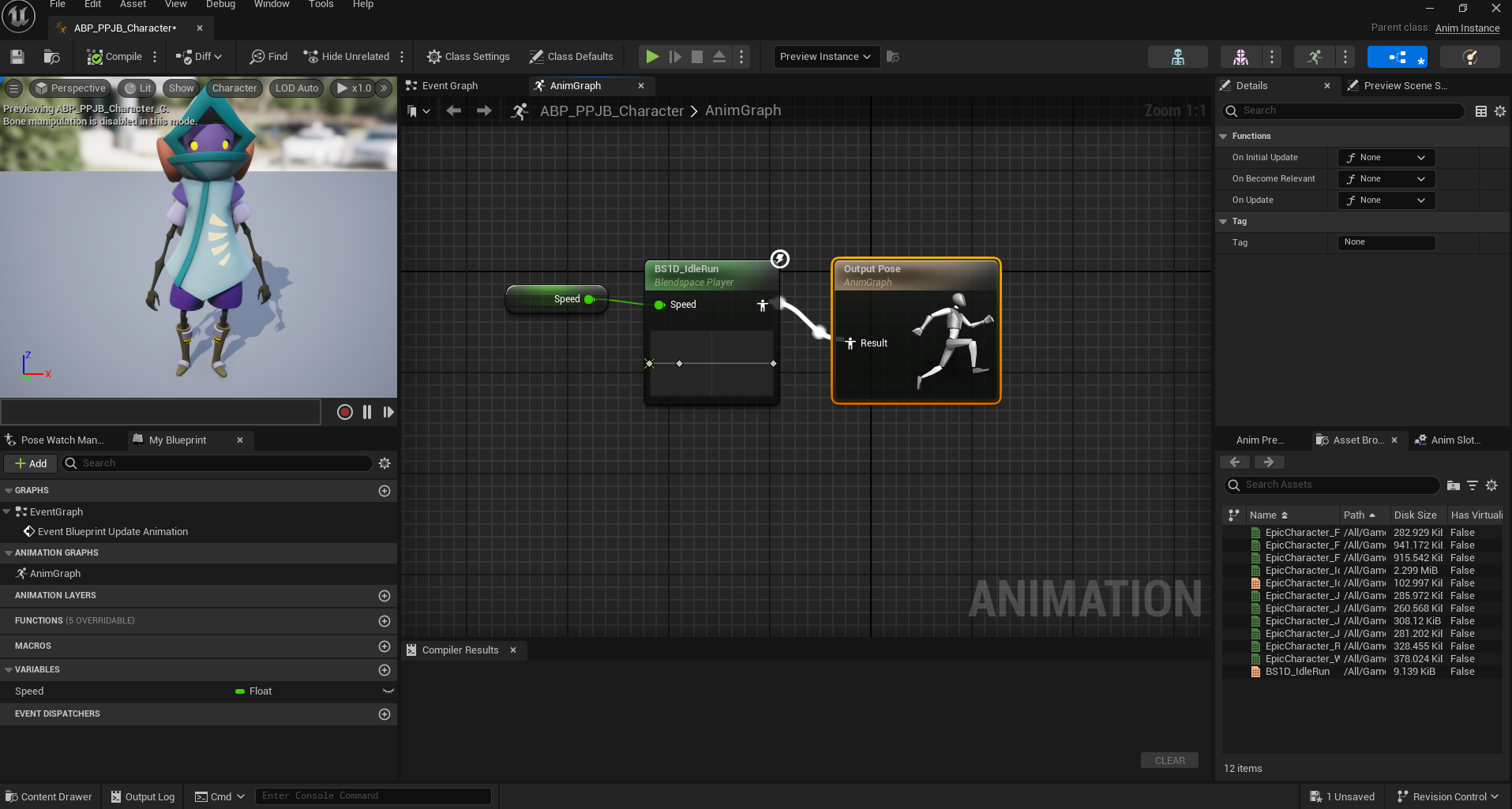Save the current asset with the floppy icon
The width and height of the screenshot is (1512, 809).
[x=17, y=57]
